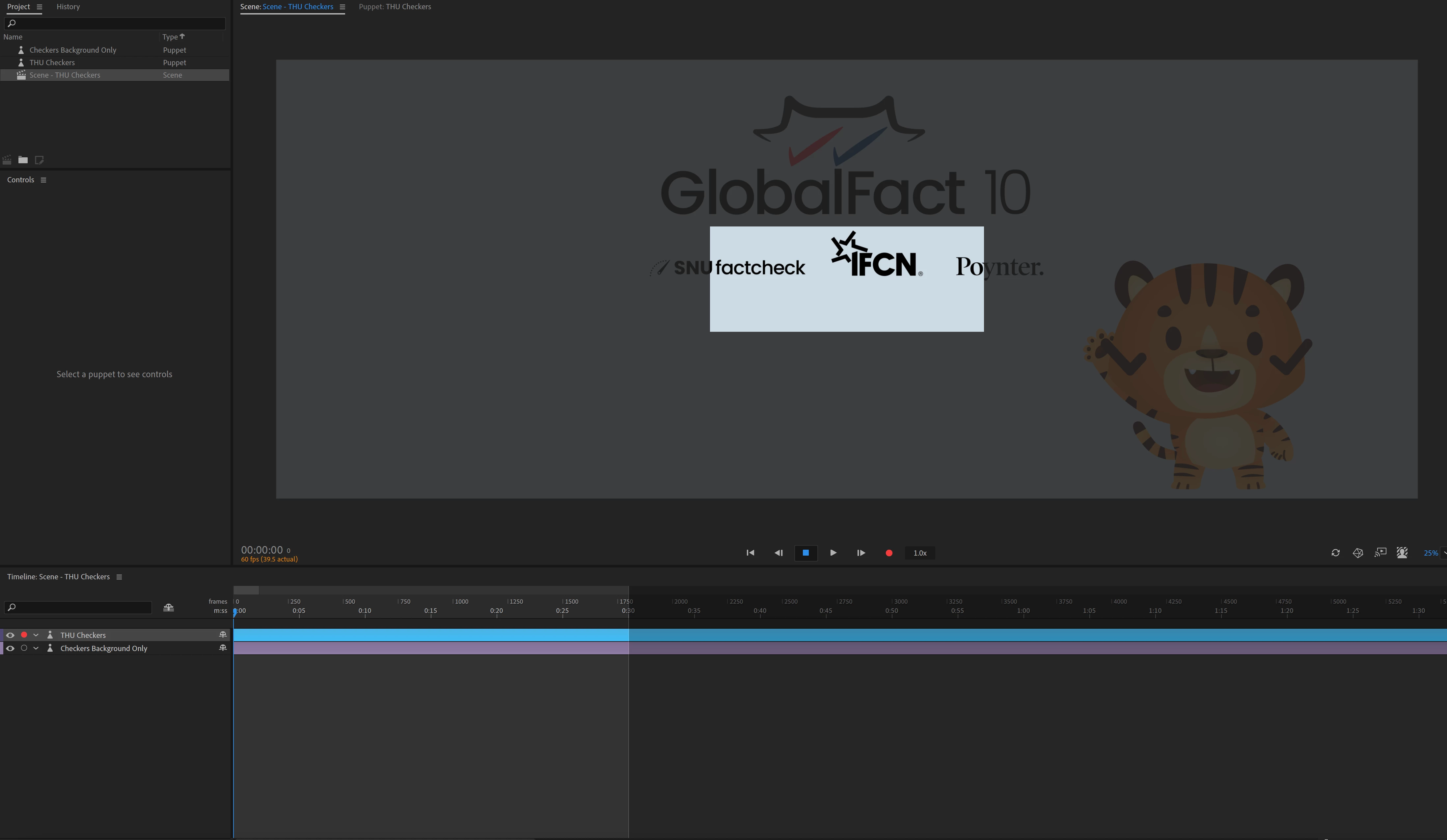Toggle transparent background icon in scene
The image size is (1447, 840).
[x=1402, y=553]
